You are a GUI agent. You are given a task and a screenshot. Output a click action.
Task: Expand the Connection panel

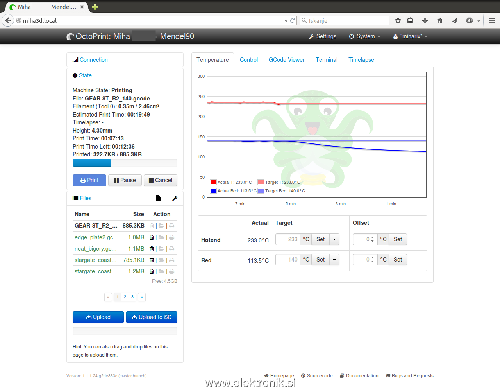(x=93, y=60)
